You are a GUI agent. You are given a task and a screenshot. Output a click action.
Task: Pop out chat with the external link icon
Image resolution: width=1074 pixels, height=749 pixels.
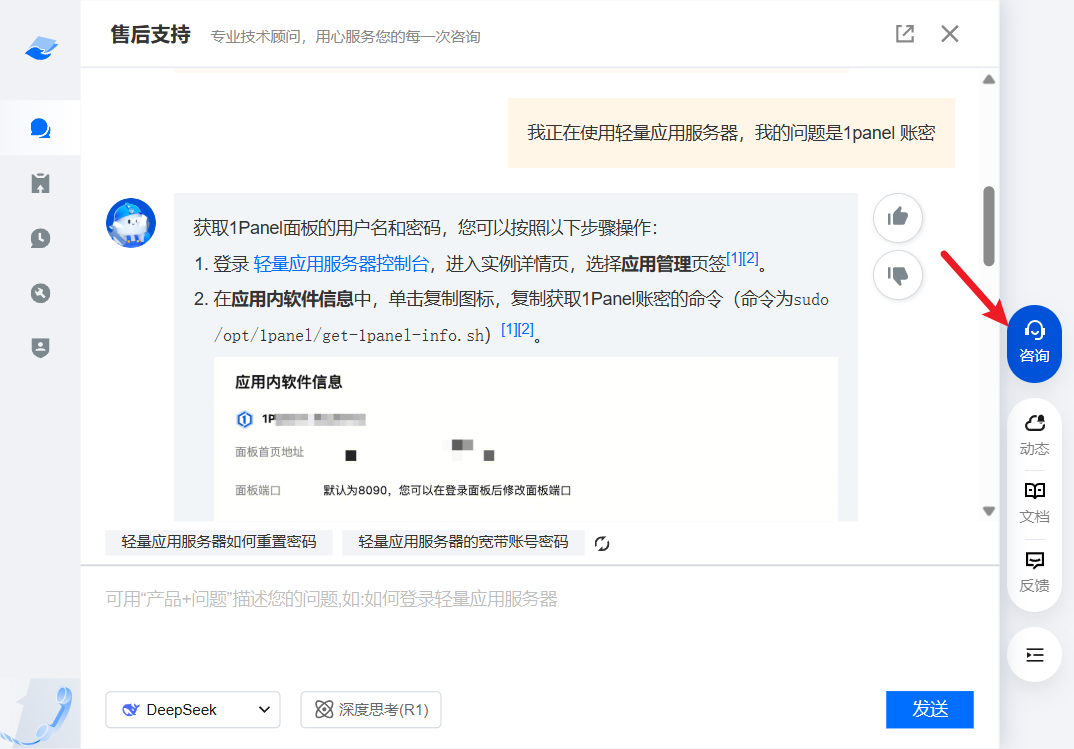coord(904,33)
